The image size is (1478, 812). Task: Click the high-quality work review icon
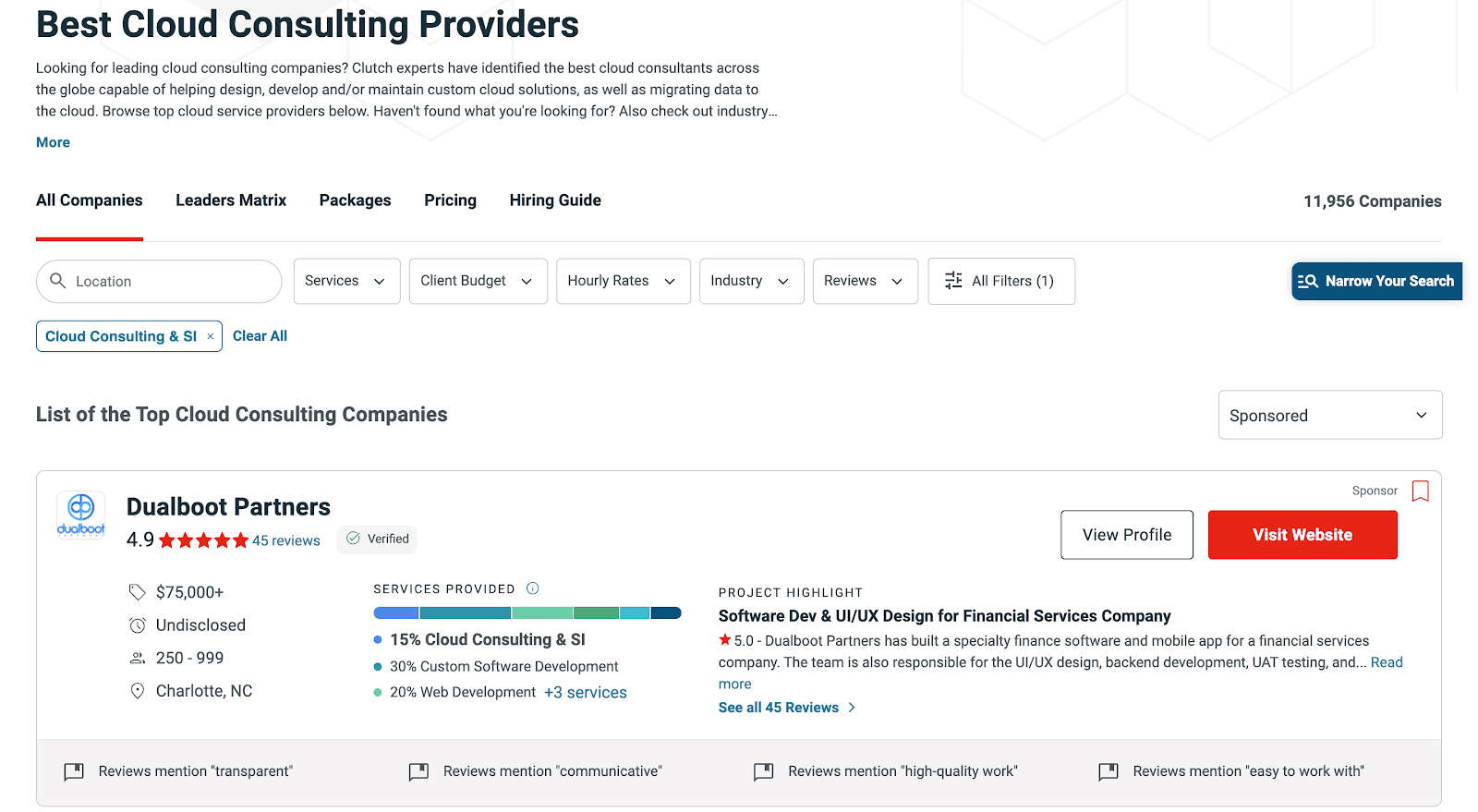click(763, 771)
